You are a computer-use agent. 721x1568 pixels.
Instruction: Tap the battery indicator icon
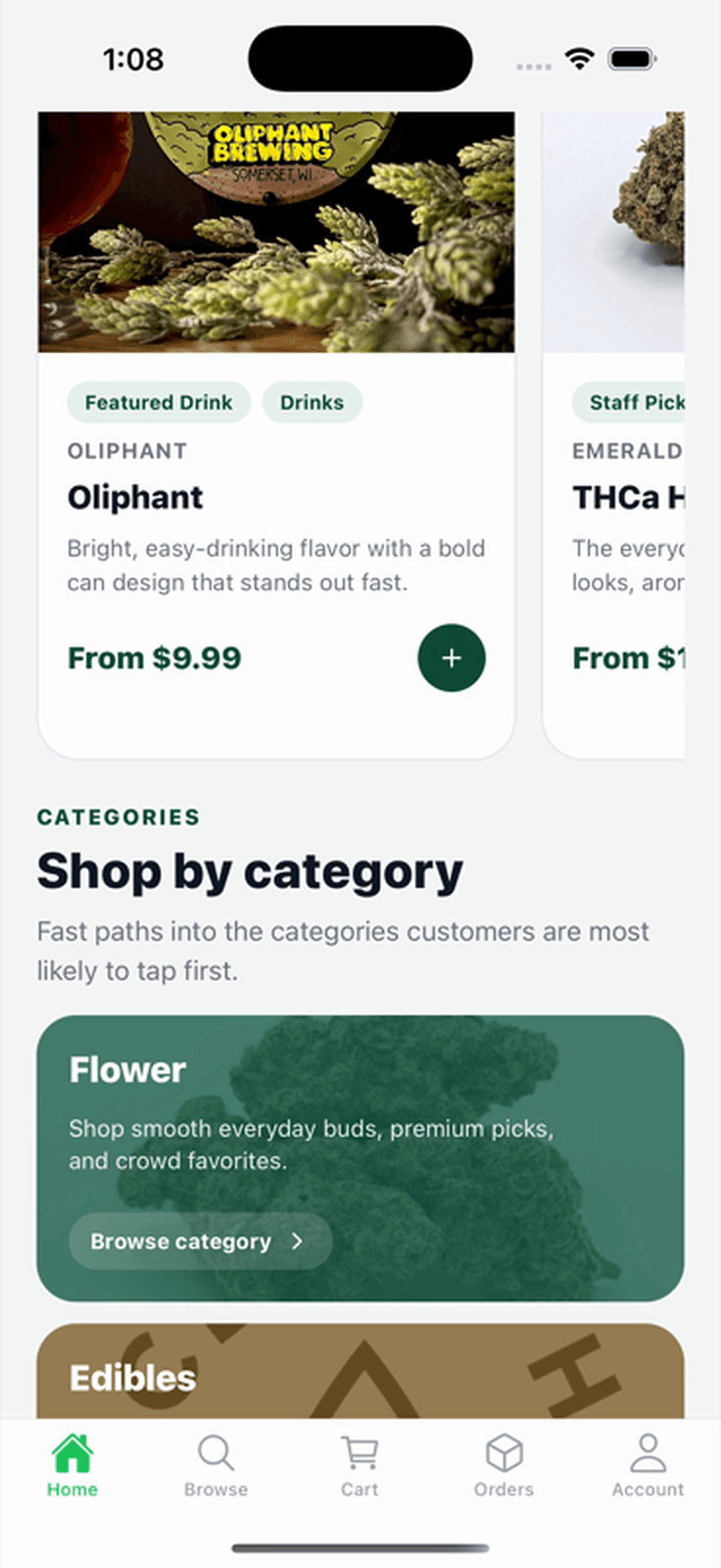tap(632, 58)
